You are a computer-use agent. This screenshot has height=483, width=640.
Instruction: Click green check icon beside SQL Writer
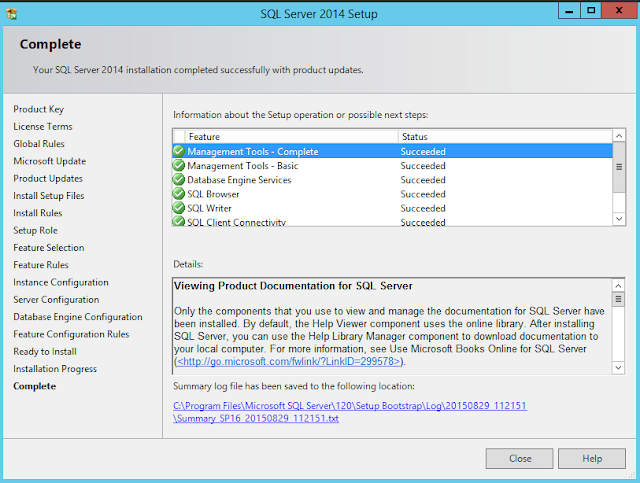179,208
